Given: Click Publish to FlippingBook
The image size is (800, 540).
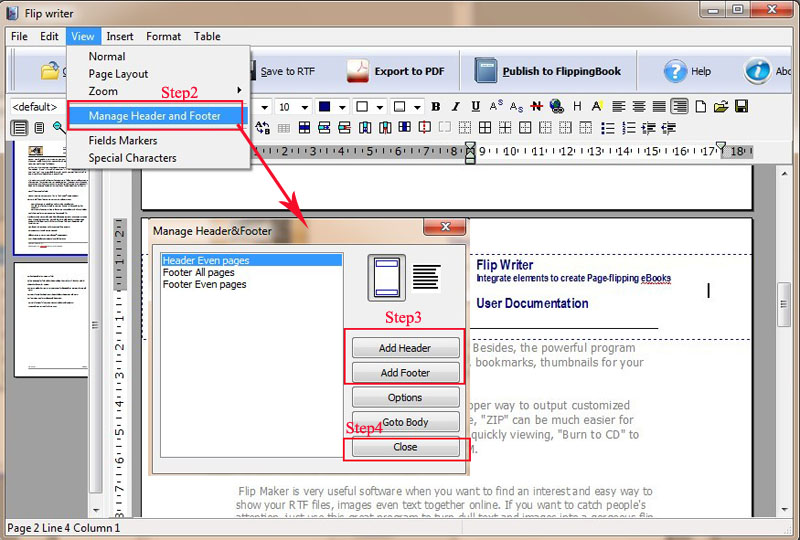Looking at the screenshot, I should 548,71.
